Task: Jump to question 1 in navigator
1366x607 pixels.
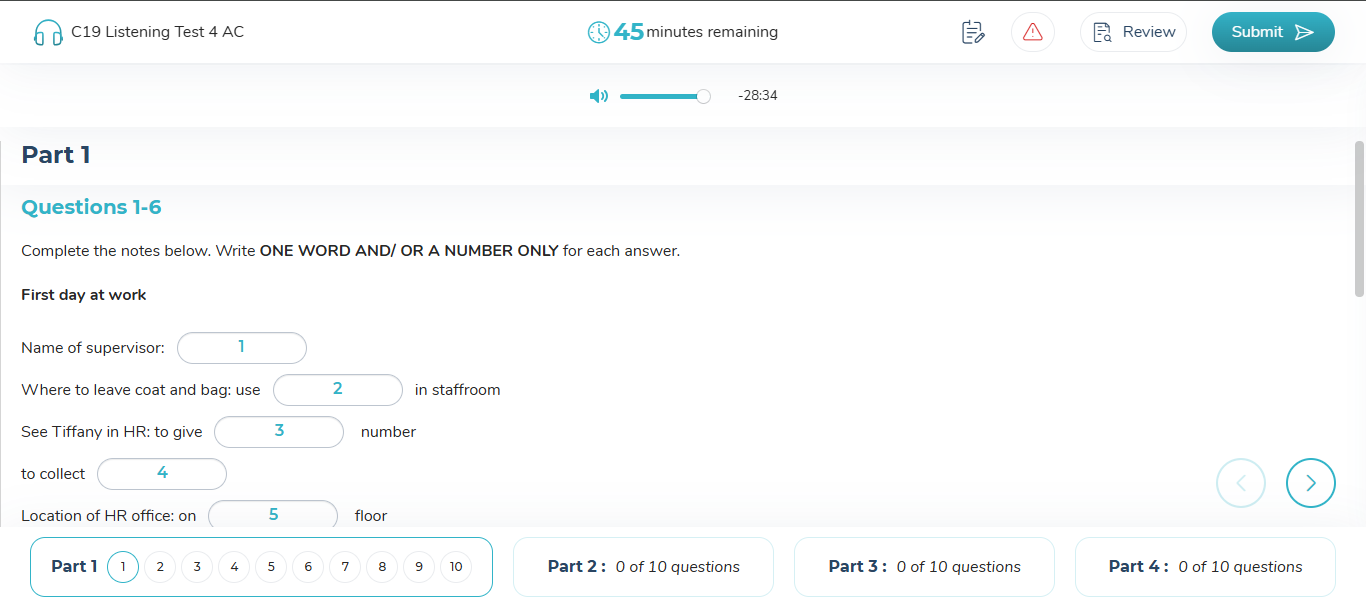Action: 123,567
